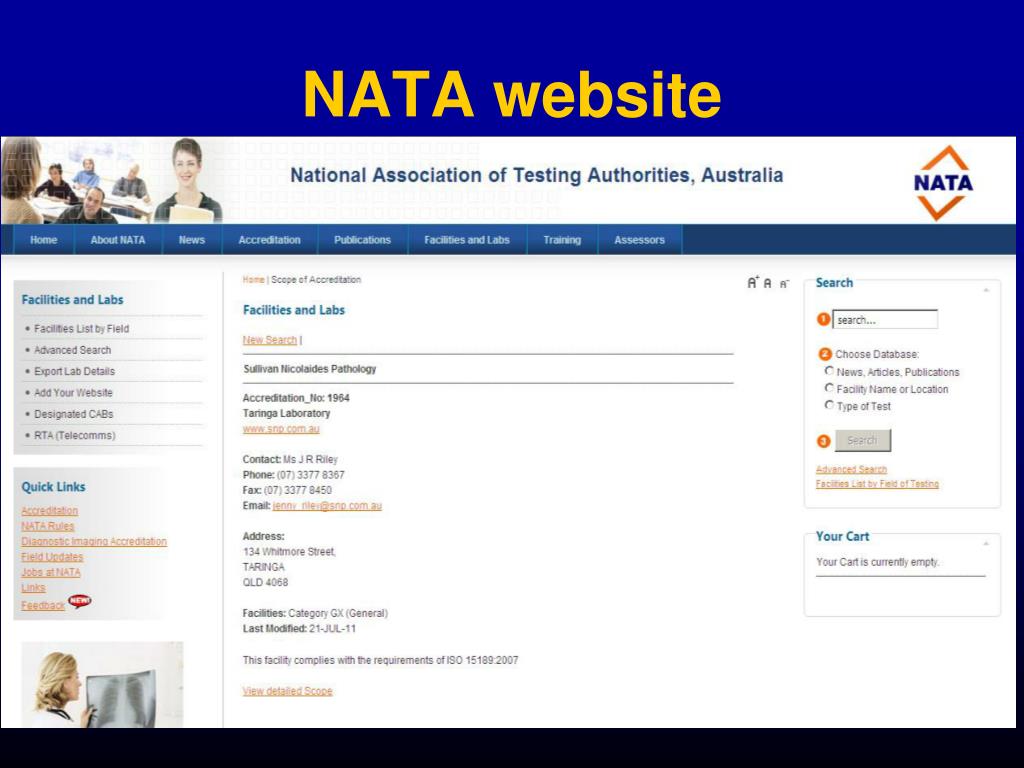This screenshot has width=1024, height=768.
Task: Click Your Cart is currently empty text
Action: coord(877,562)
